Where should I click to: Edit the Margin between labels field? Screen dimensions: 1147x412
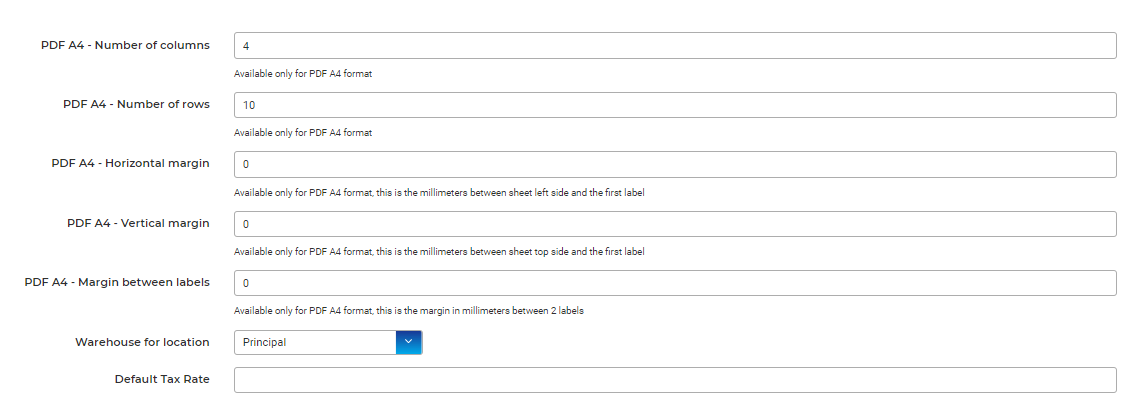(x=674, y=283)
